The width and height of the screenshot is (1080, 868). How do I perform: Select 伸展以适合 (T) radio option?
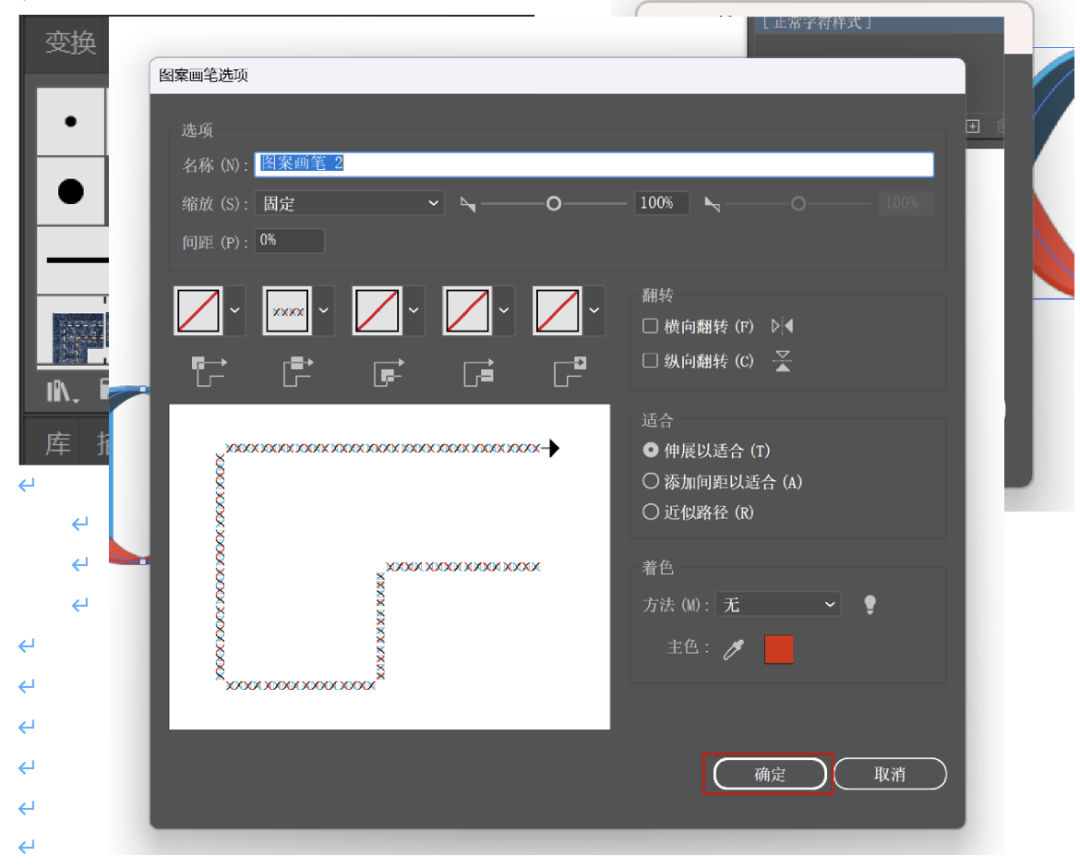pos(650,451)
